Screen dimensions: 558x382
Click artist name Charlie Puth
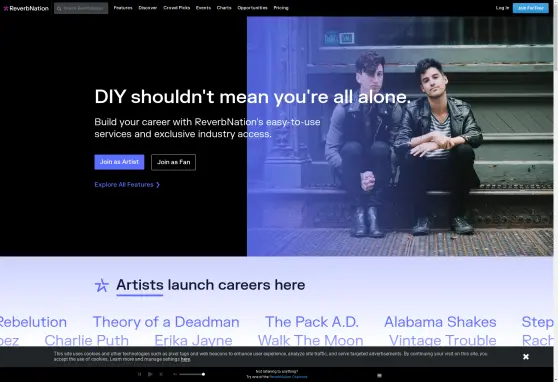coord(86,340)
